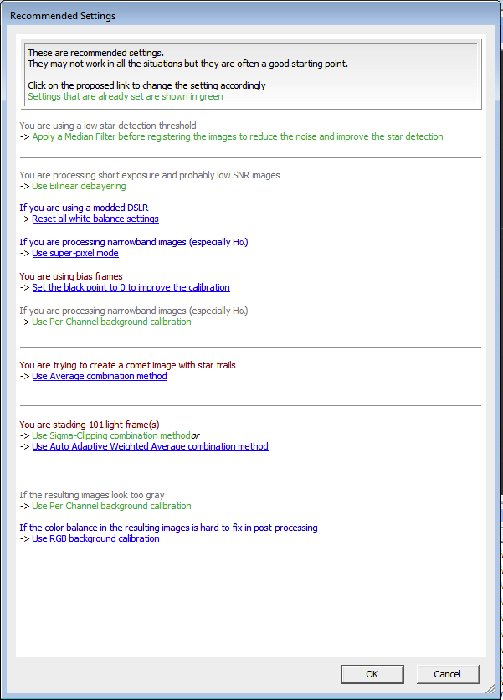Choose Use RGB background calibration link
Screen dimensions: 503x700
[96, 539]
